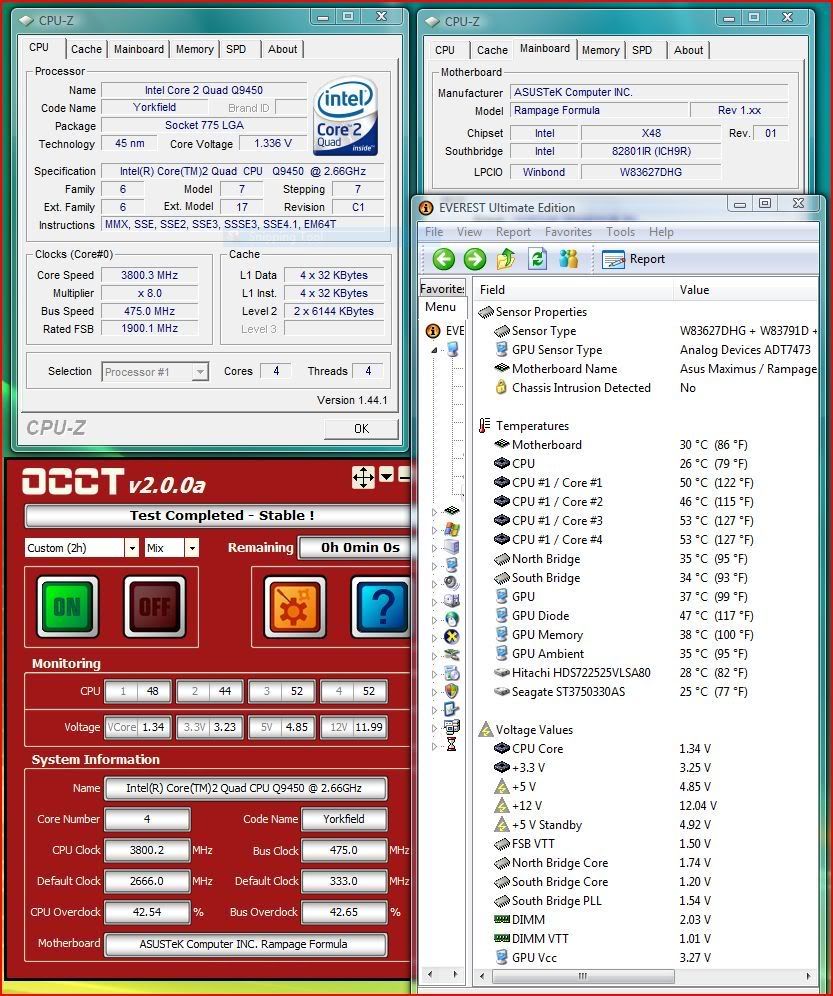The image size is (833, 996).
Task: Open the Processor #1 selection dropdown
Action: click(x=200, y=372)
